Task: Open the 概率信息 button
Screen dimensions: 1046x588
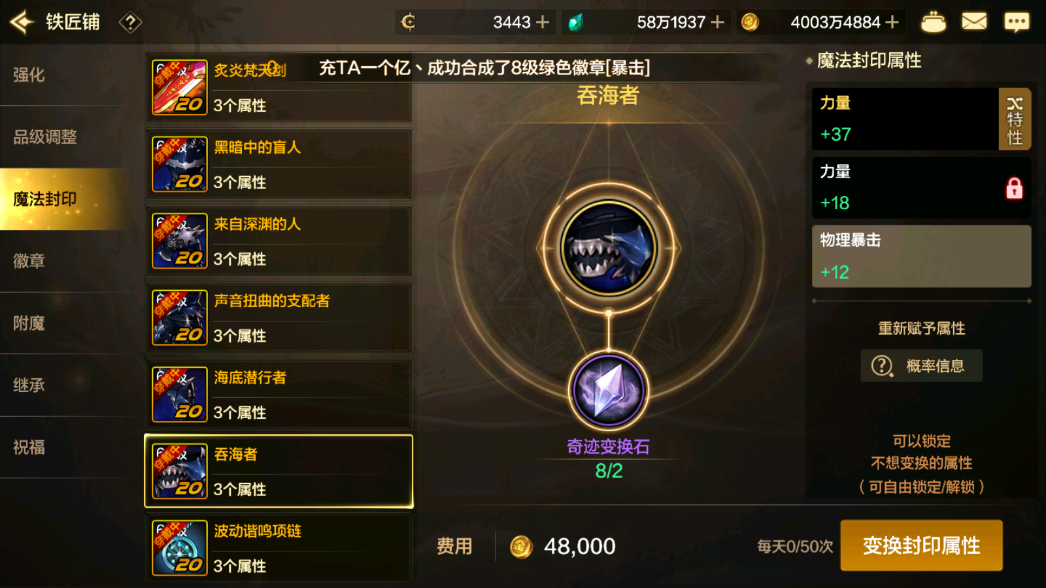Action: (x=921, y=366)
